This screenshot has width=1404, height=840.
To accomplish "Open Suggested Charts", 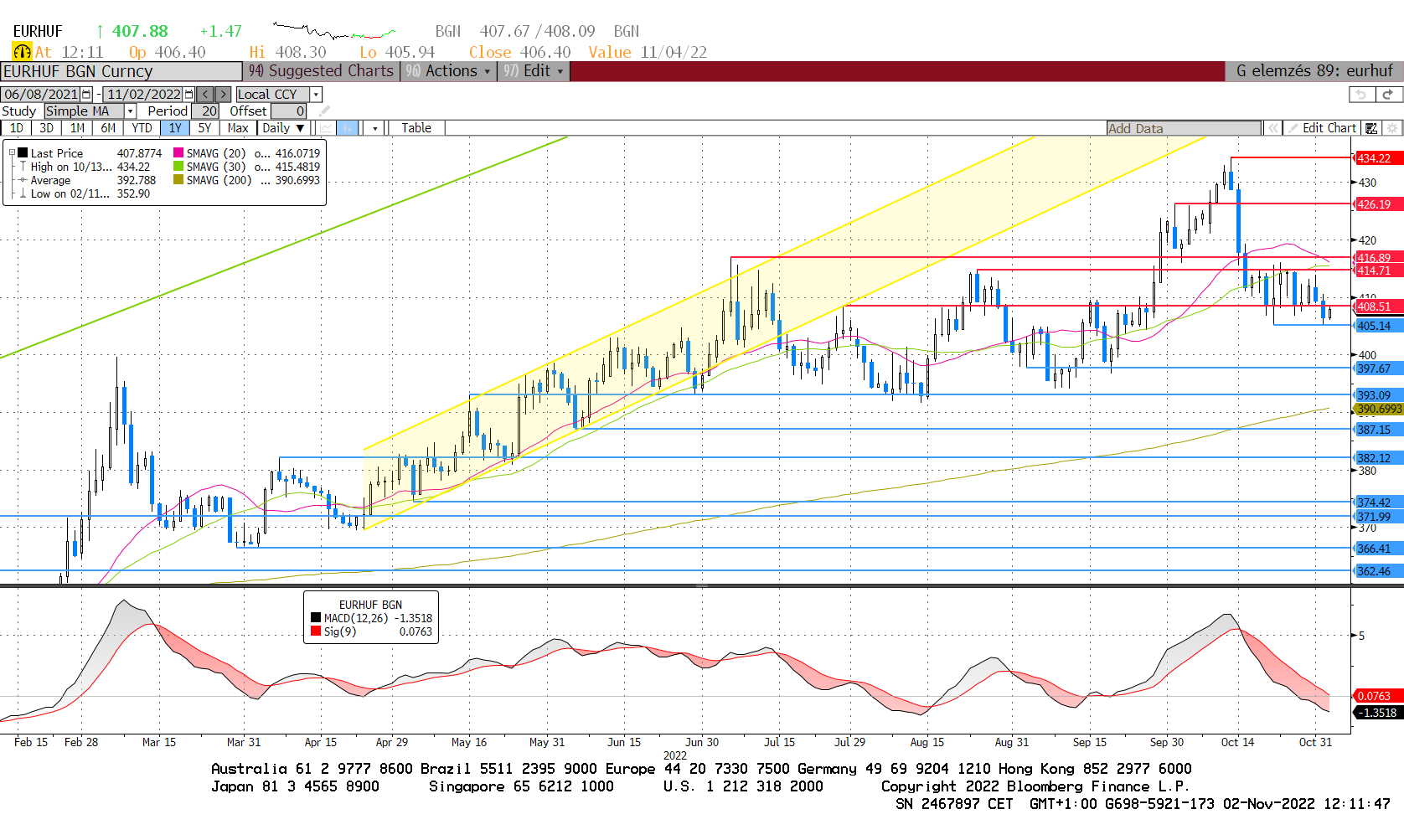I will point(322,71).
